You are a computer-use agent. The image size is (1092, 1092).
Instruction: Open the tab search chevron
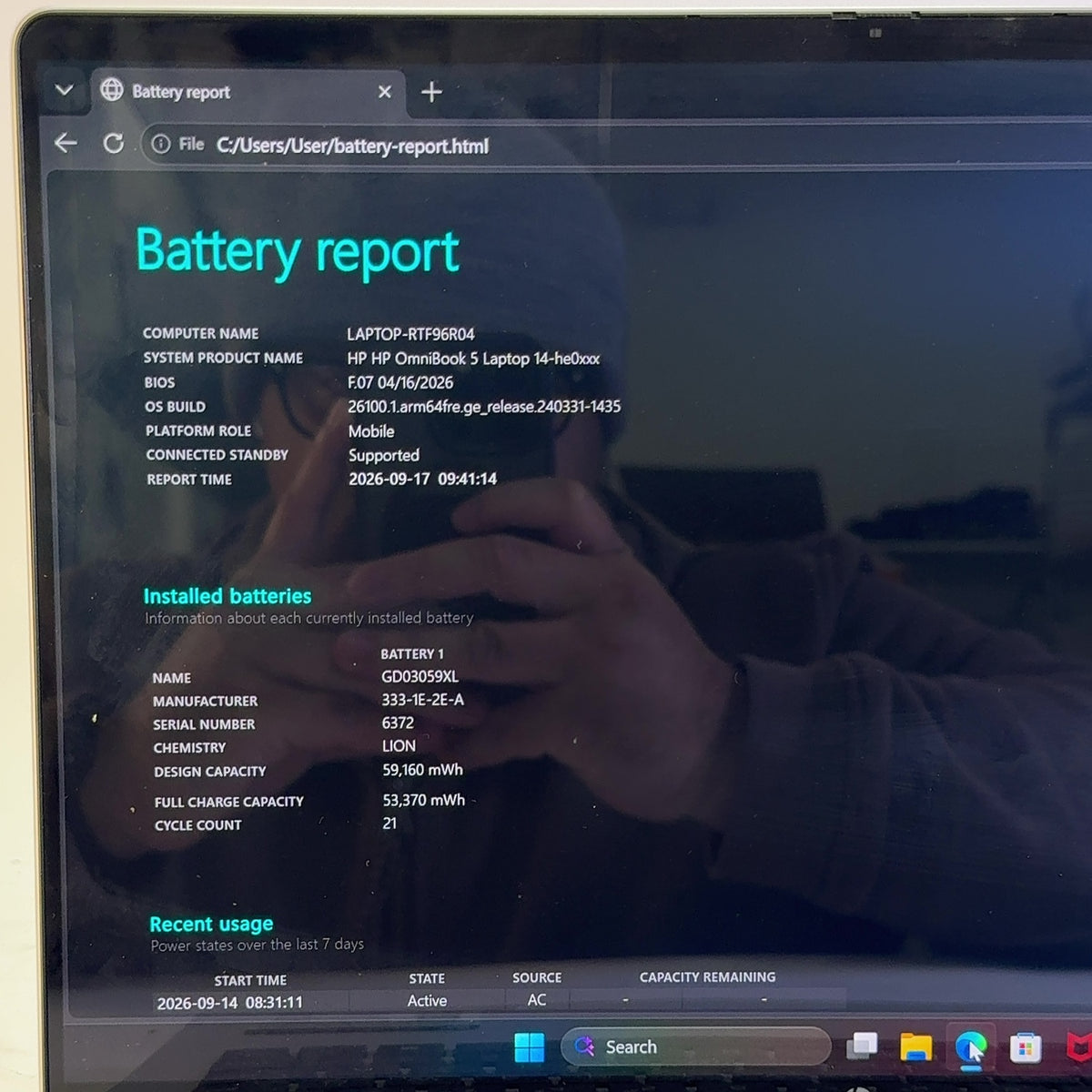[64, 90]
